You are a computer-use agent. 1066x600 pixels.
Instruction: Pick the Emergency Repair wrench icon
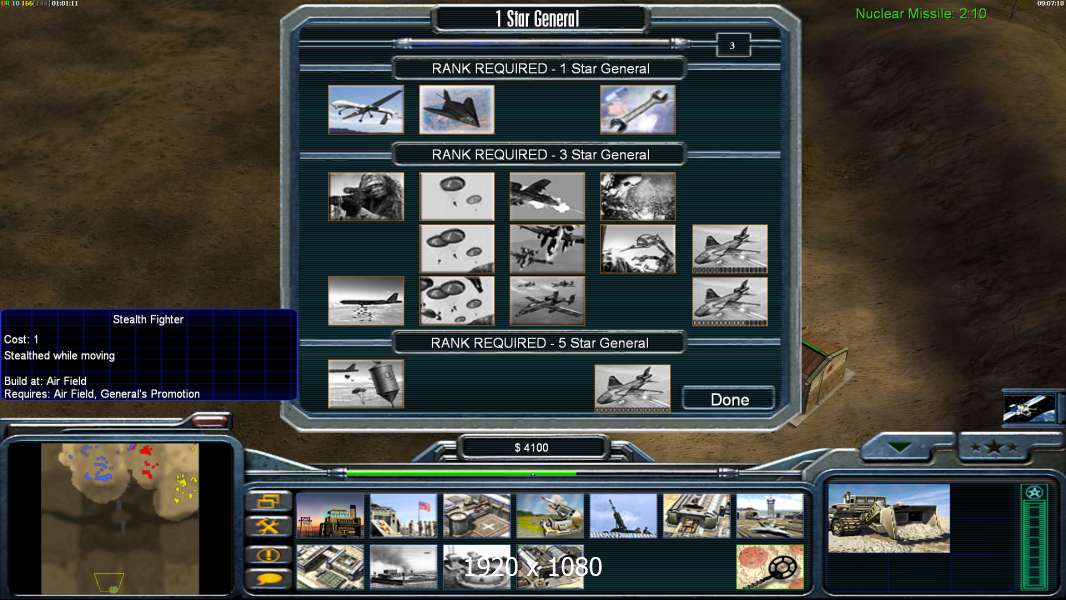click(638, 109)
